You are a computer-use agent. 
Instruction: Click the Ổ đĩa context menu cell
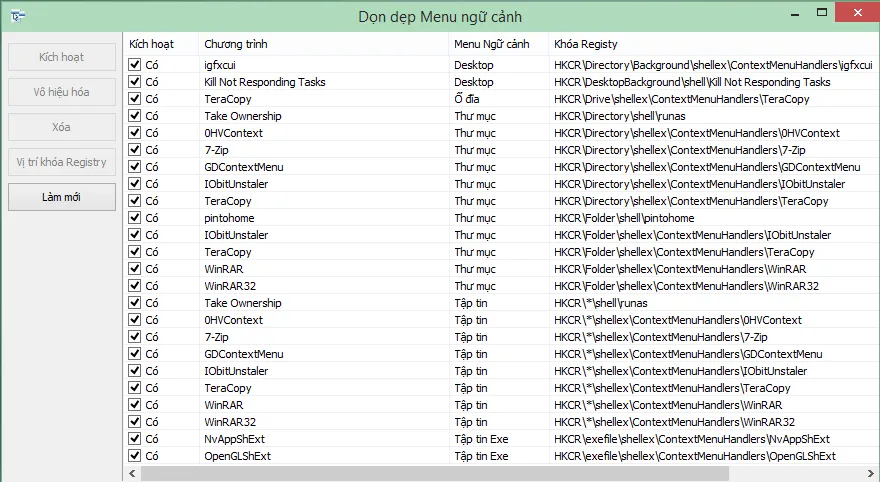(x=466, y=99)
